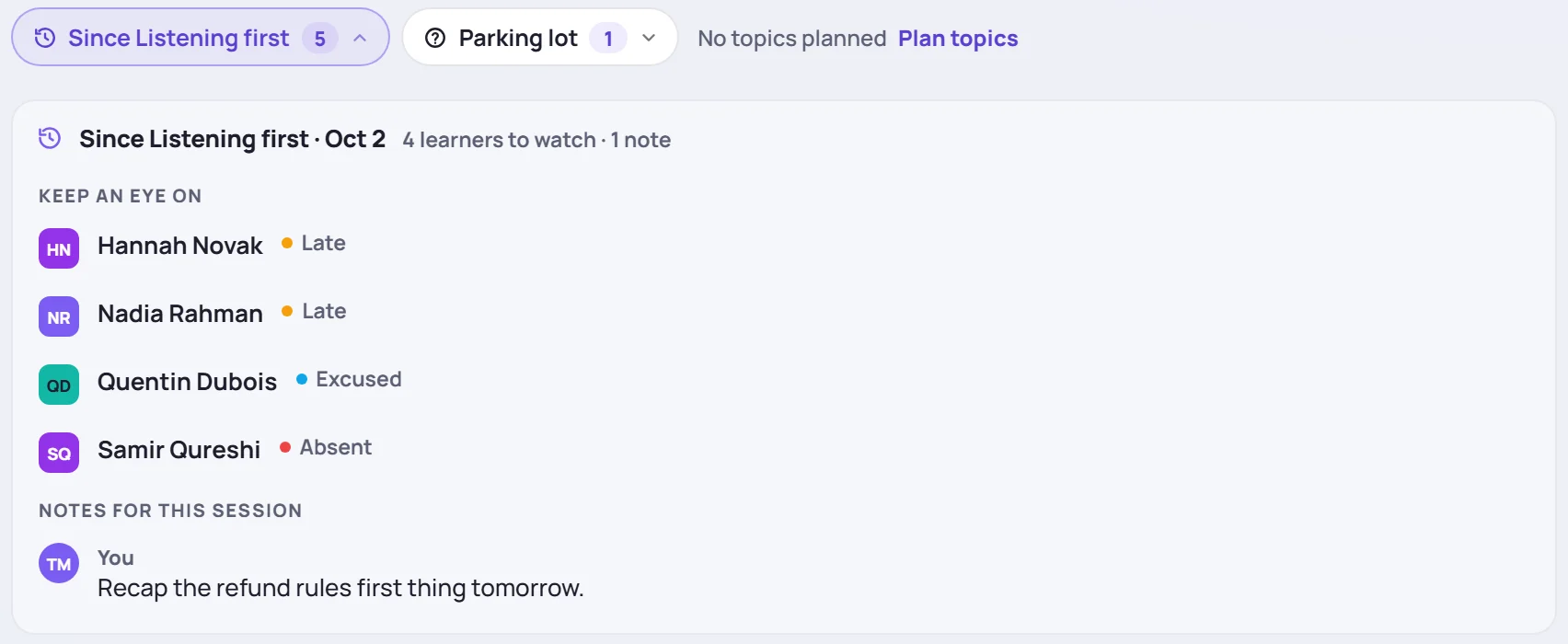Click the TM avatar beside your note
1568x644 pixels.
59,563
